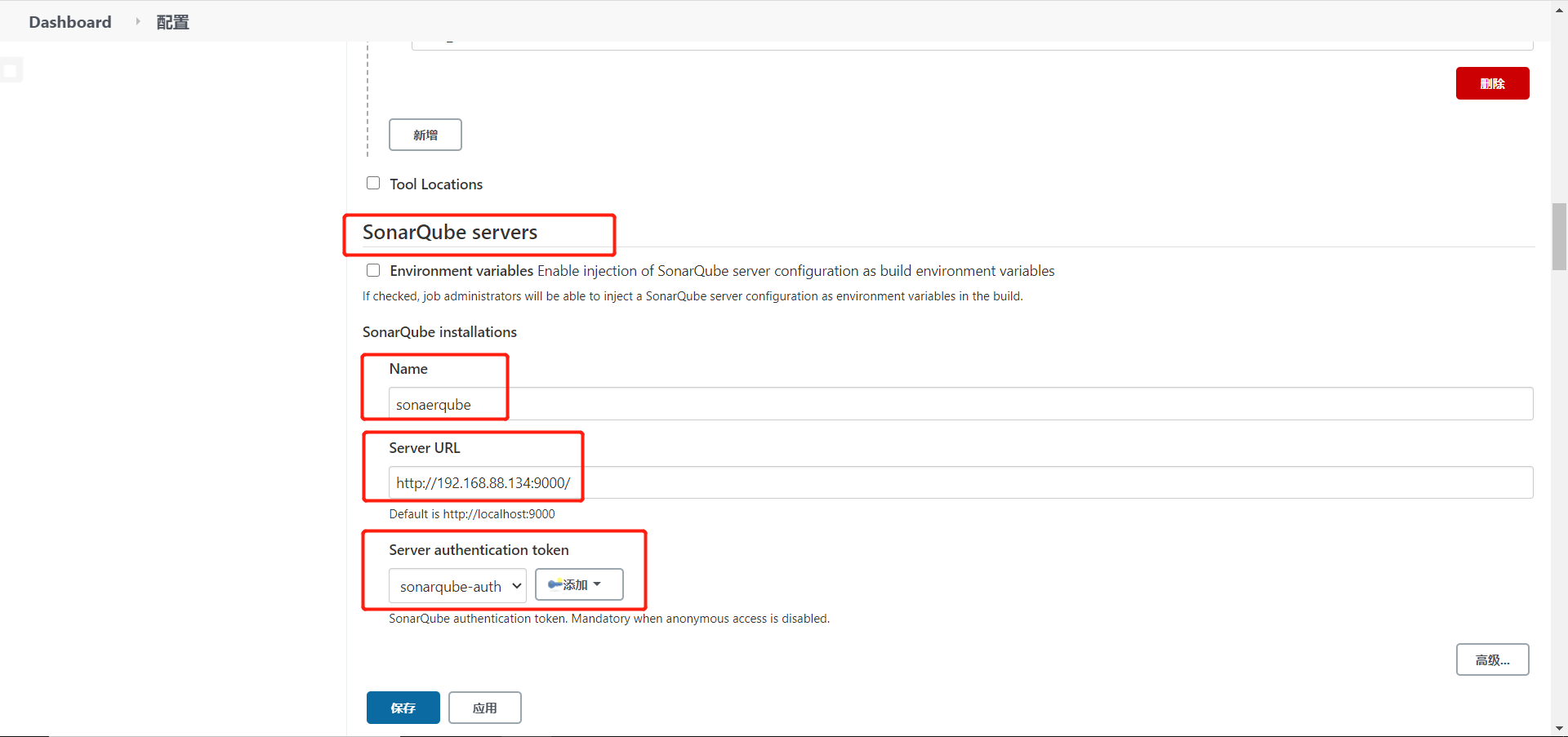Click the SonarQube installations label
The image size is (1568, 737).
click(x=439, y=332)
